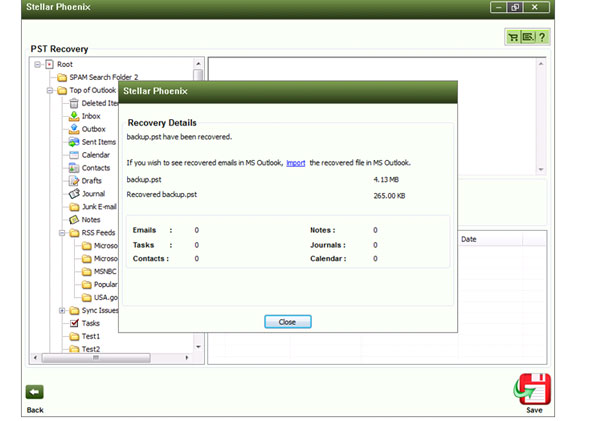Click the Sync Issues folder icon
590x421 pixels.
pyautogui.click(x=74, y=310)
